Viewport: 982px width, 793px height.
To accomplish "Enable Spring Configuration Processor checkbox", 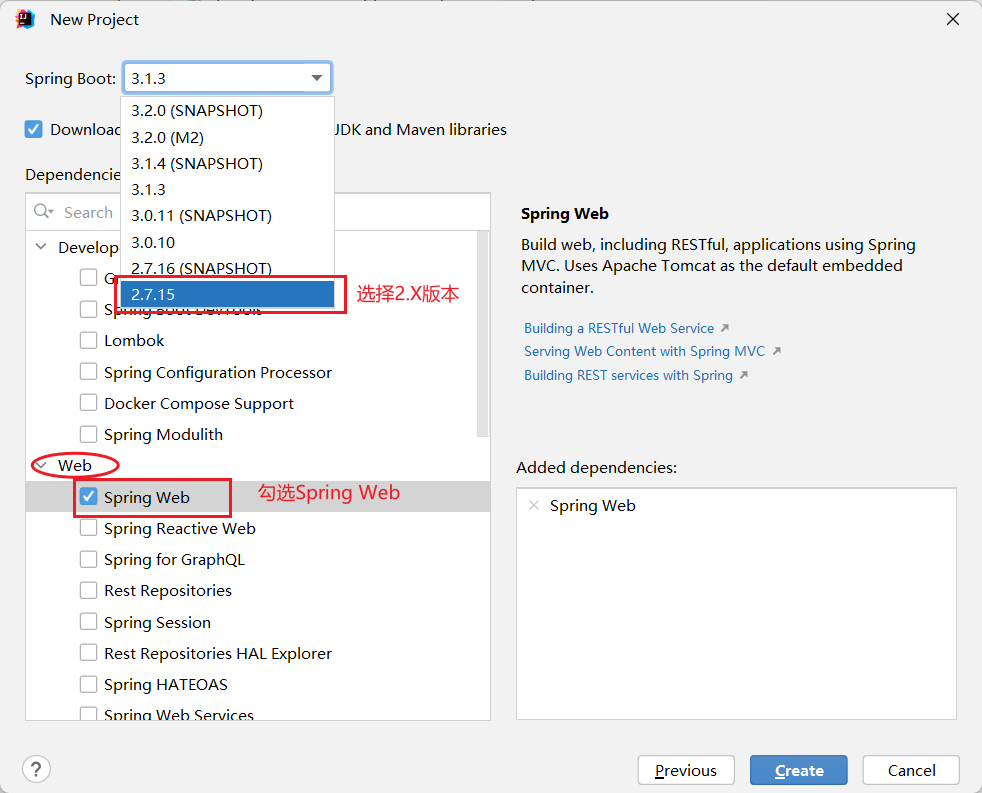I will pos(88,371).
